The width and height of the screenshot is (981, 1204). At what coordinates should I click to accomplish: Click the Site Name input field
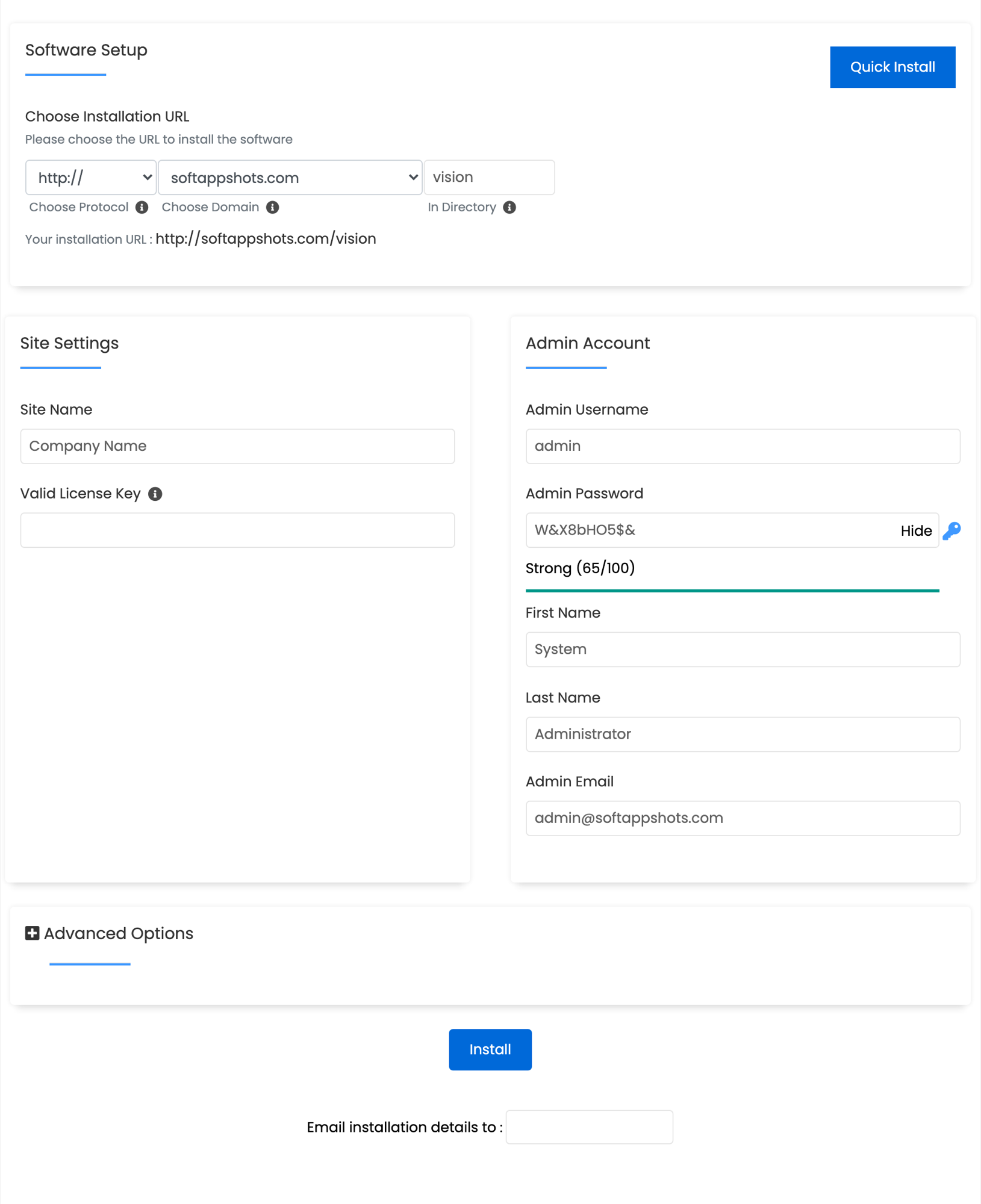point(237,446)
